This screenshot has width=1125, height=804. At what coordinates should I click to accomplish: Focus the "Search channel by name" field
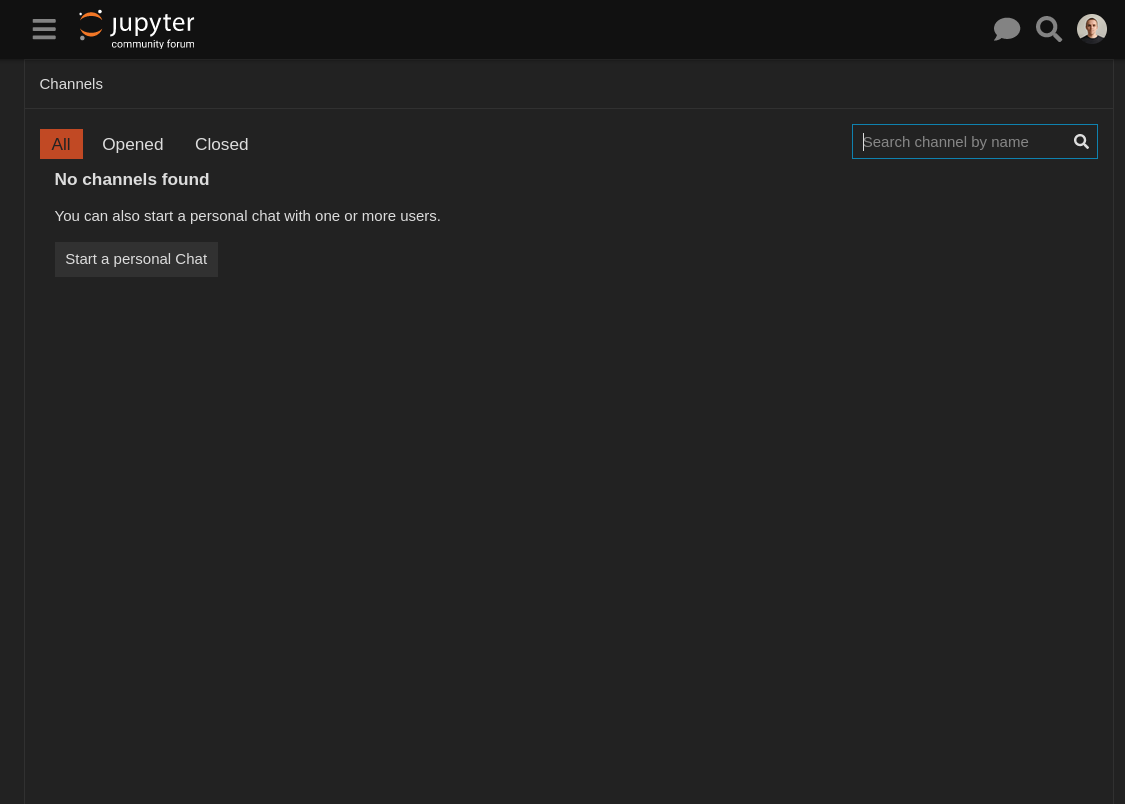click(960, 141)
